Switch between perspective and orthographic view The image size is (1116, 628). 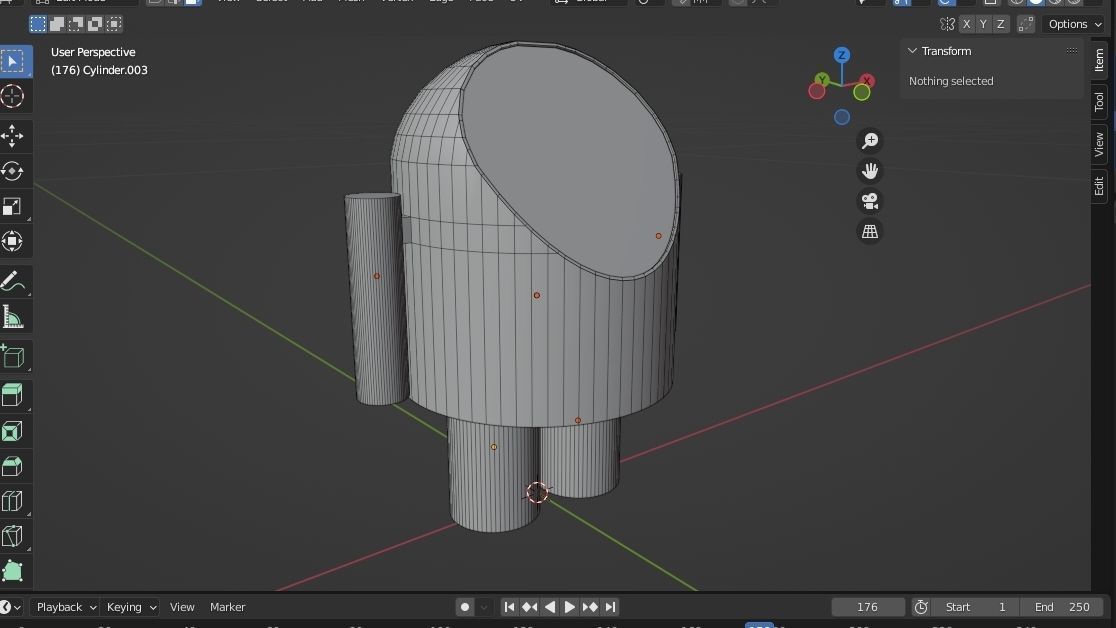point(870,231)
